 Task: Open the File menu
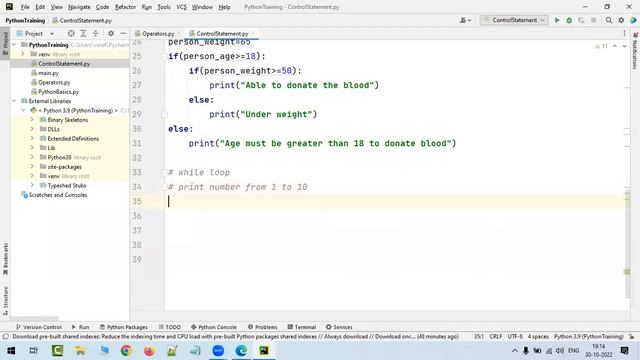point(25,7)
